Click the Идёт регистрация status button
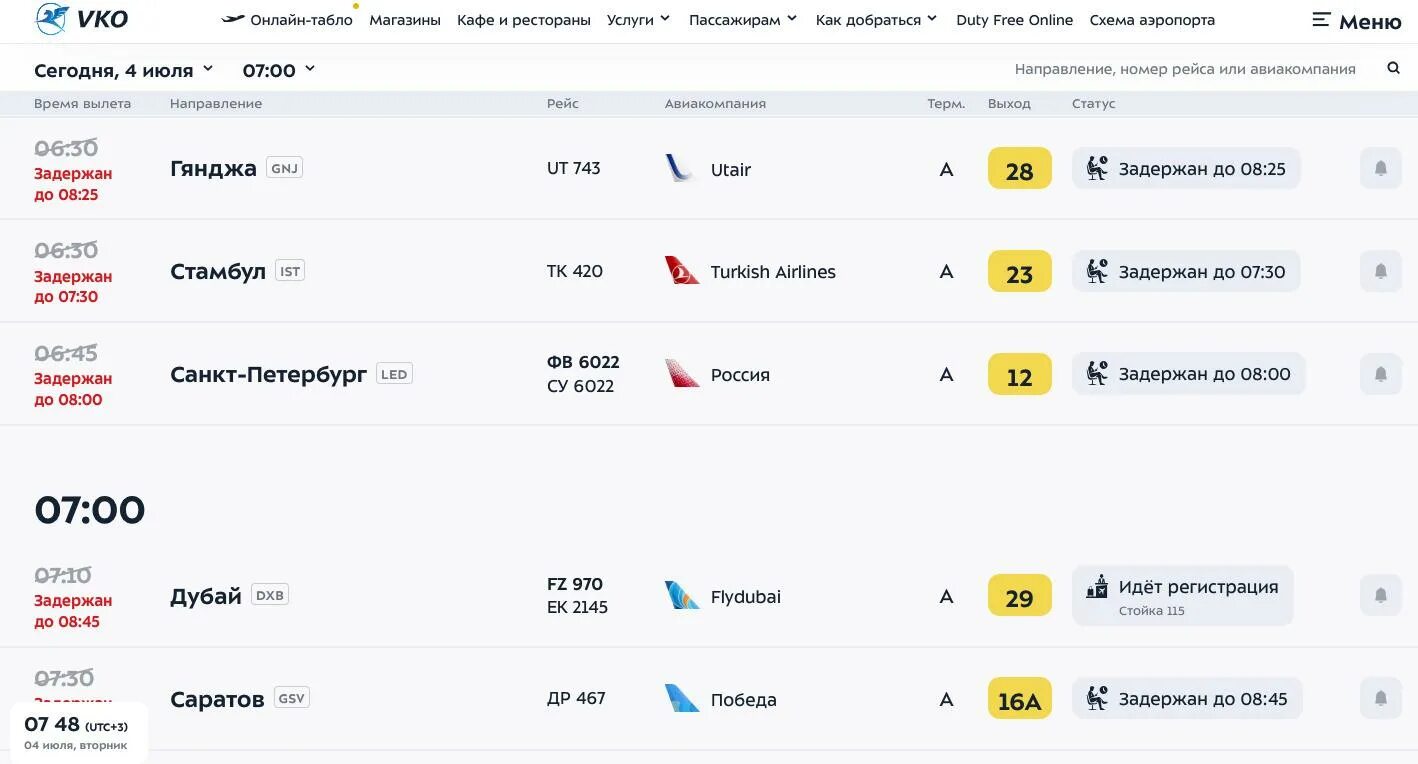1418x764 pixels. tap(1183, 596)
